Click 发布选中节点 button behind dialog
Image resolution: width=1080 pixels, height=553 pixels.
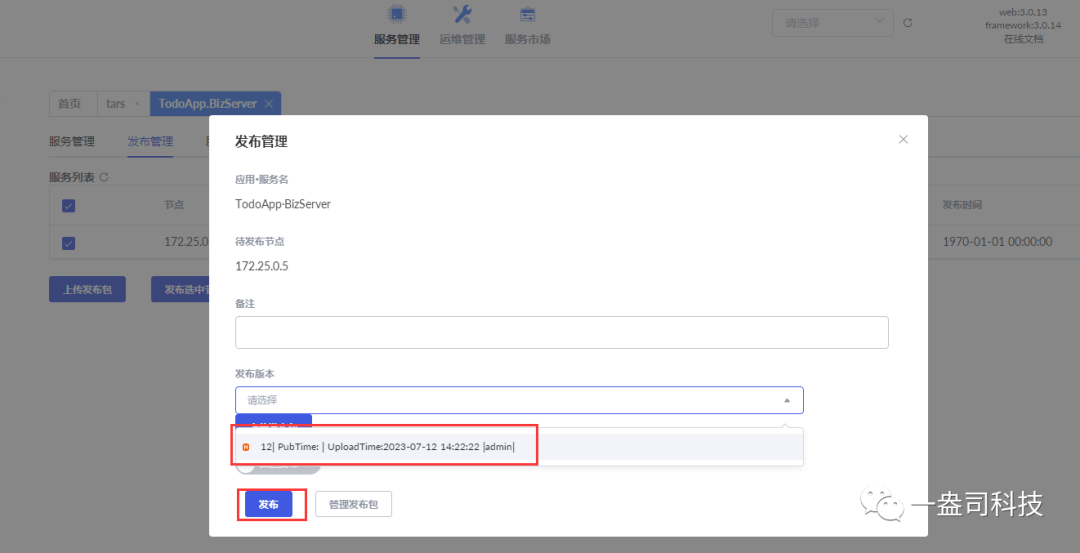tap(180, 289)
